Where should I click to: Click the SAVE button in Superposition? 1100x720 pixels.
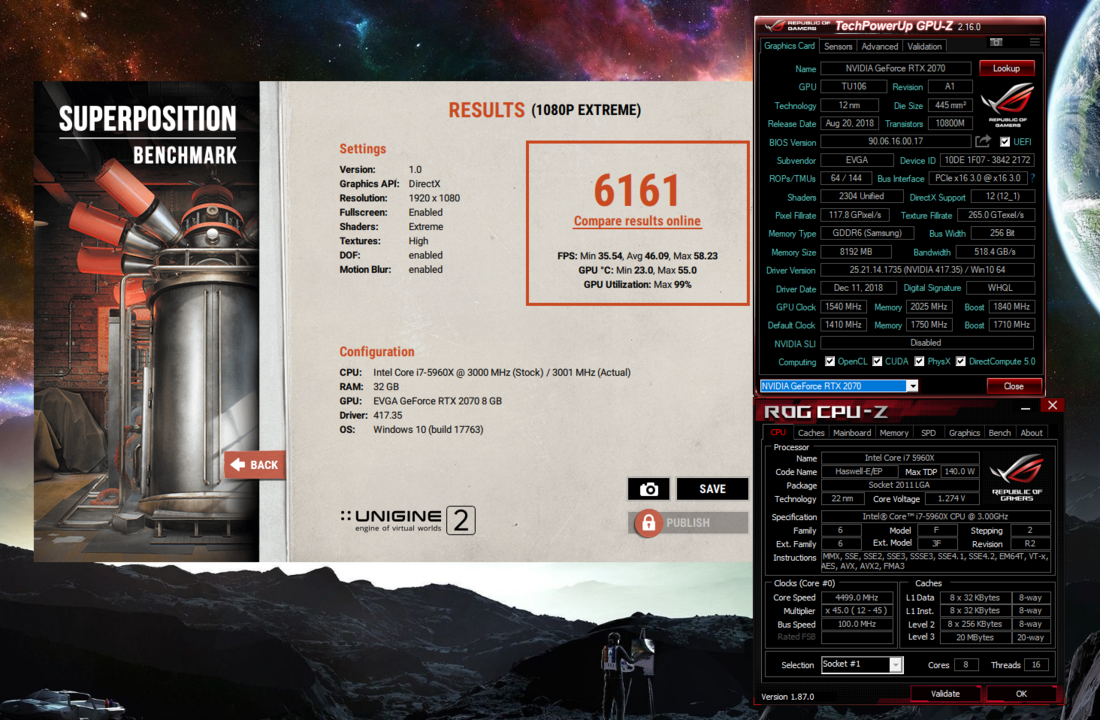[712, 489]
